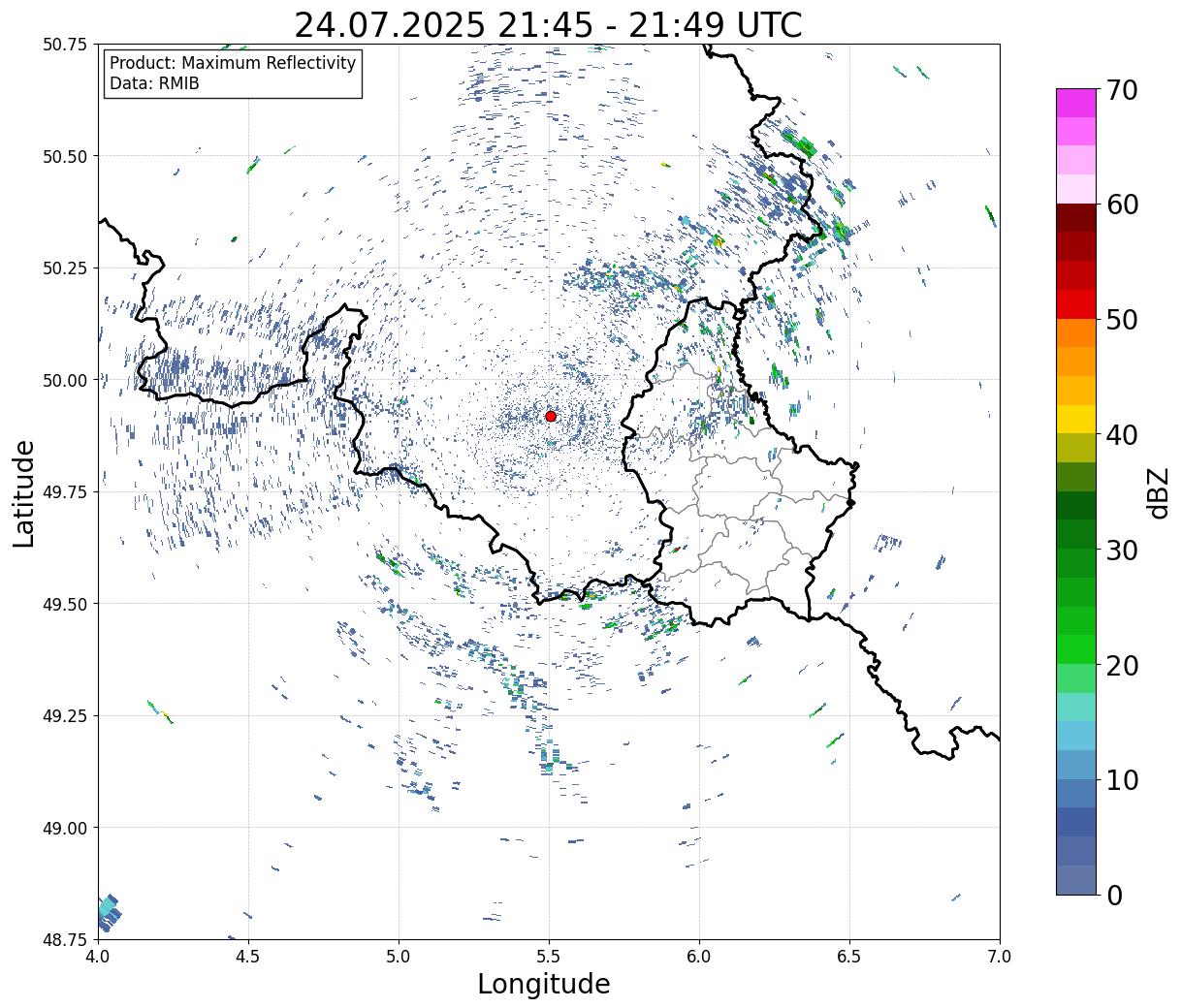Click the 'Product: Maximum Reflectivity' legend text

coord(233,63)
